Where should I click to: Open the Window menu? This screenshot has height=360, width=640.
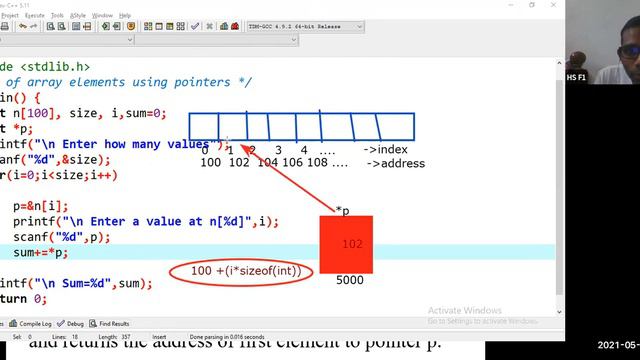102,16
